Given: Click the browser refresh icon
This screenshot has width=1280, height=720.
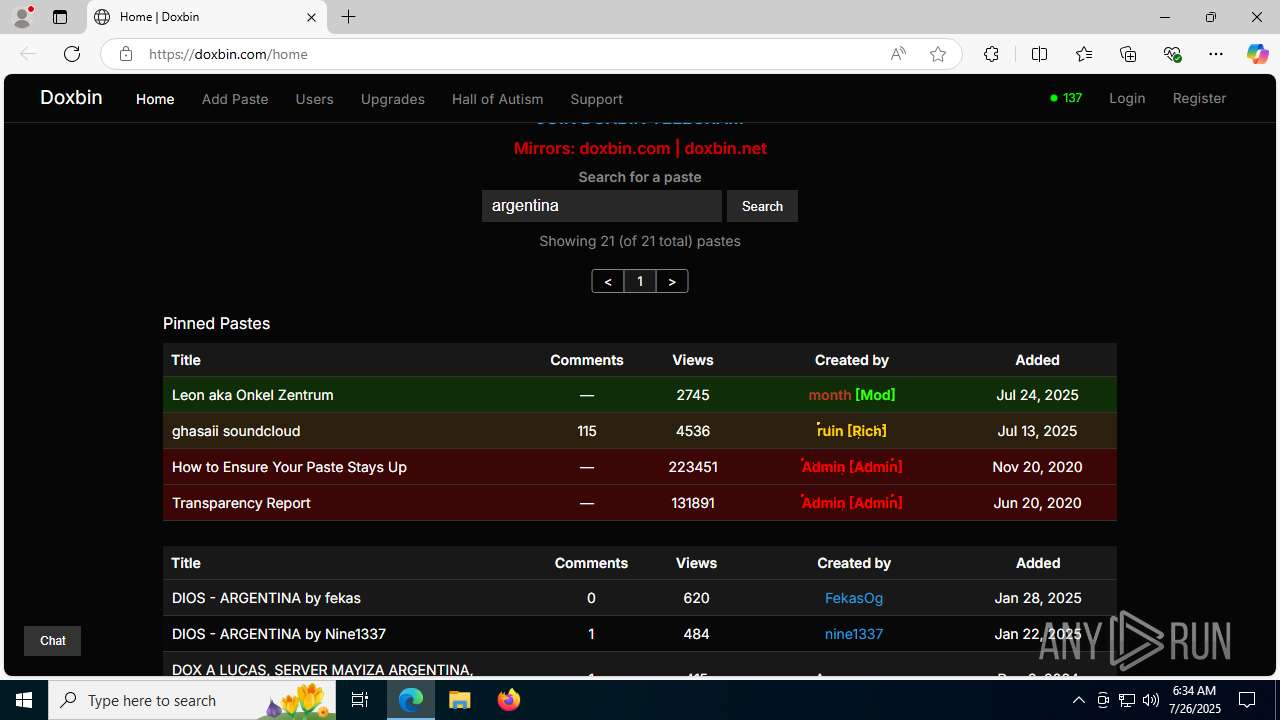Looking at the screenshot, I should tap(72, 54).
